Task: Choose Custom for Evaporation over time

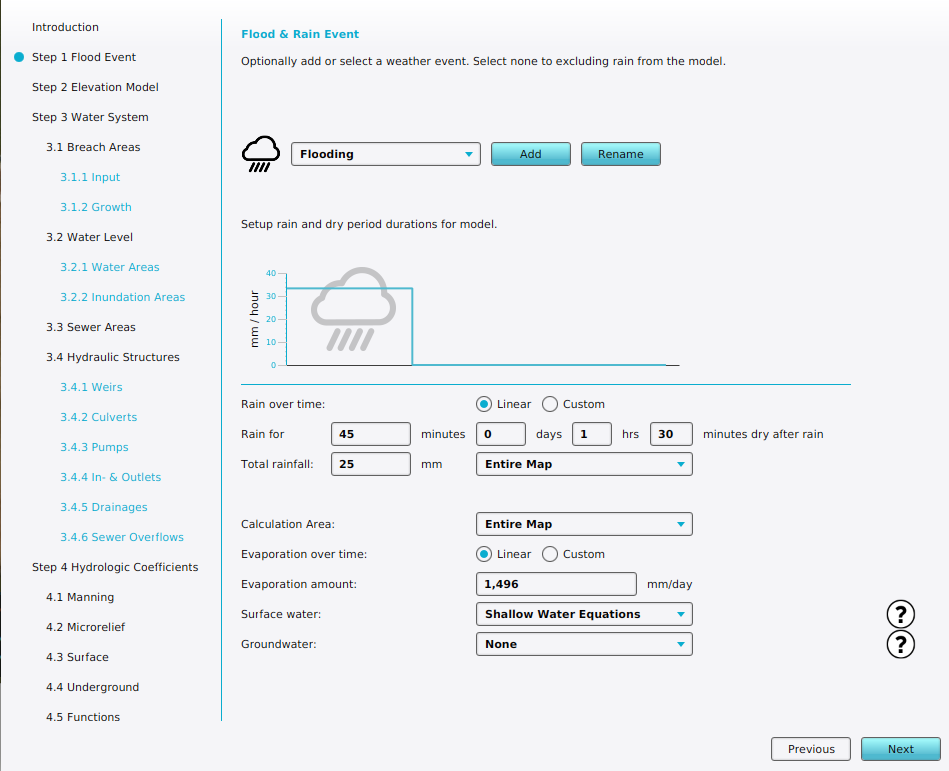Action: (x=550, y=554)
